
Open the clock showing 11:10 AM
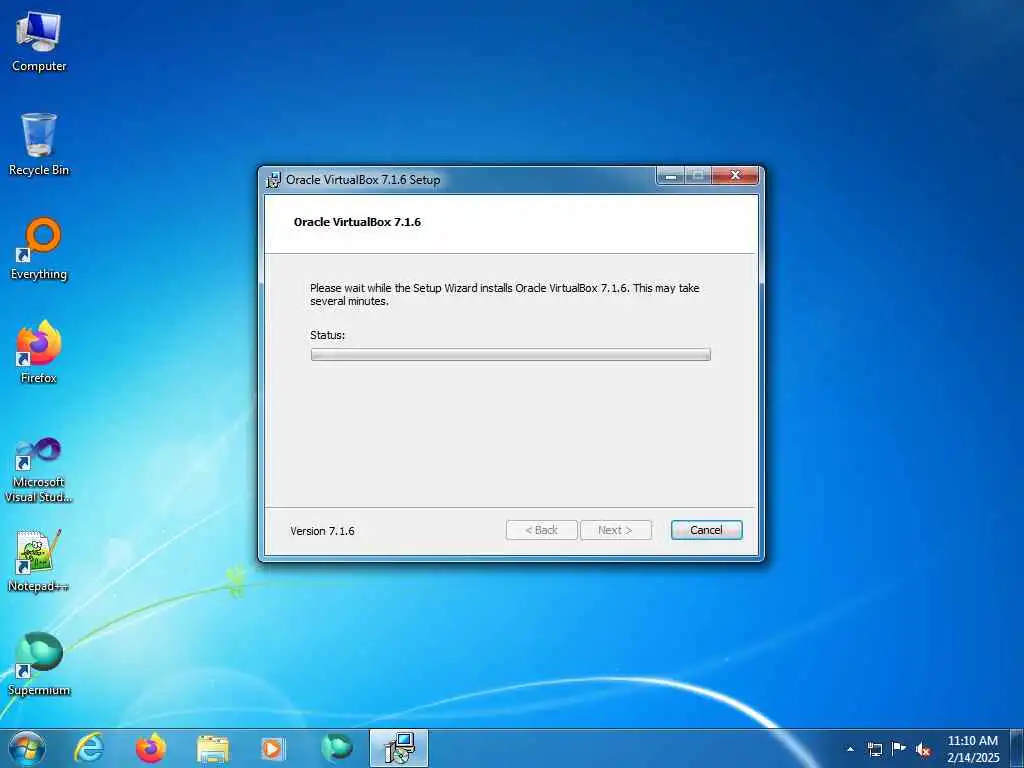[973, 748]
